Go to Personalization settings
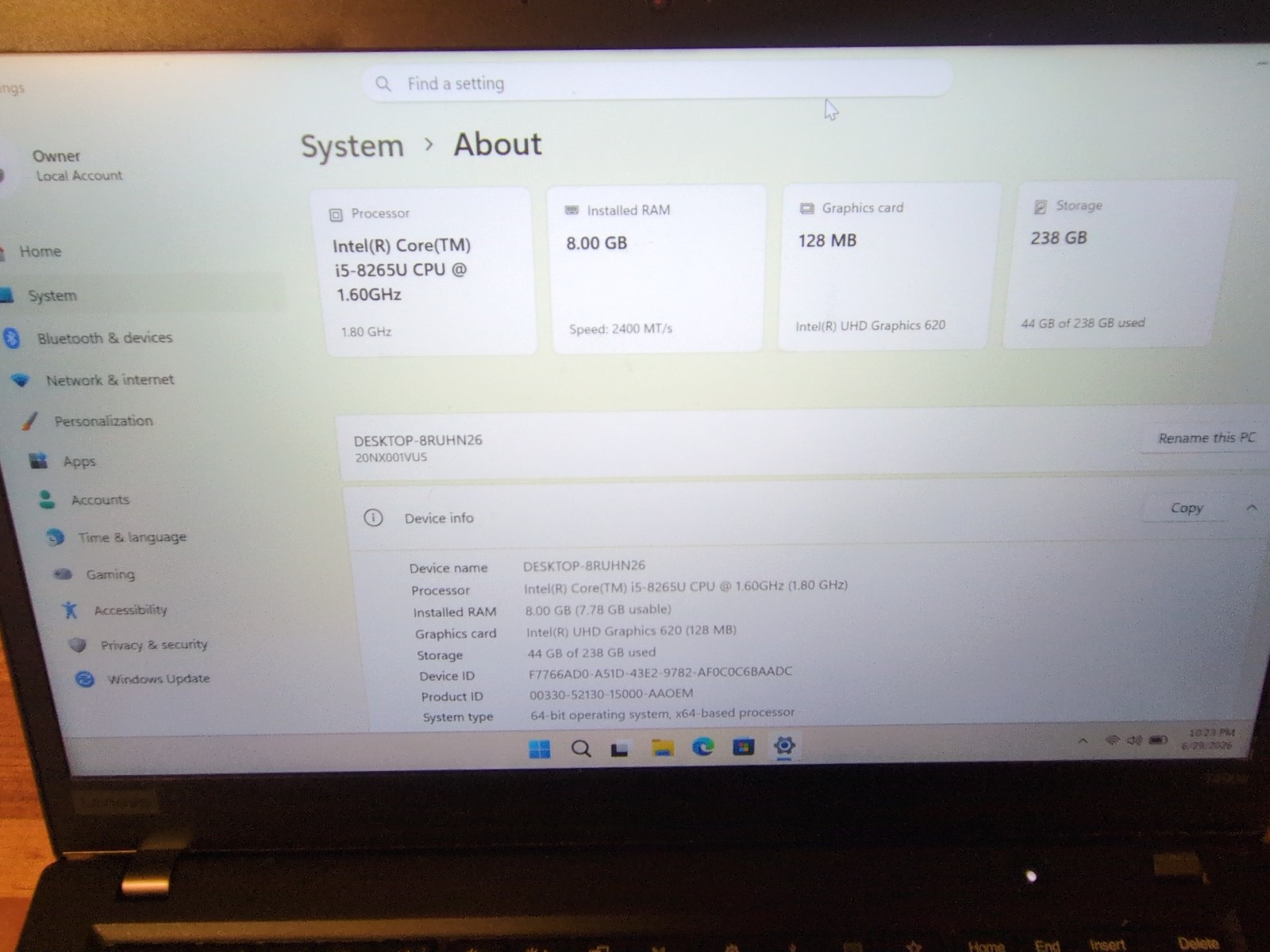Viewport: 1270px width, 952px height. (103, 421)
